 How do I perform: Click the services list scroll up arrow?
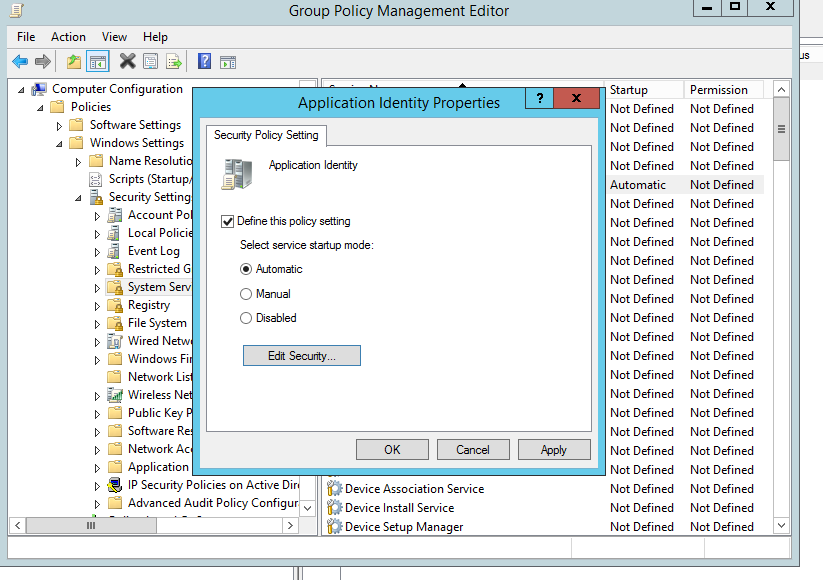(781, 90)
